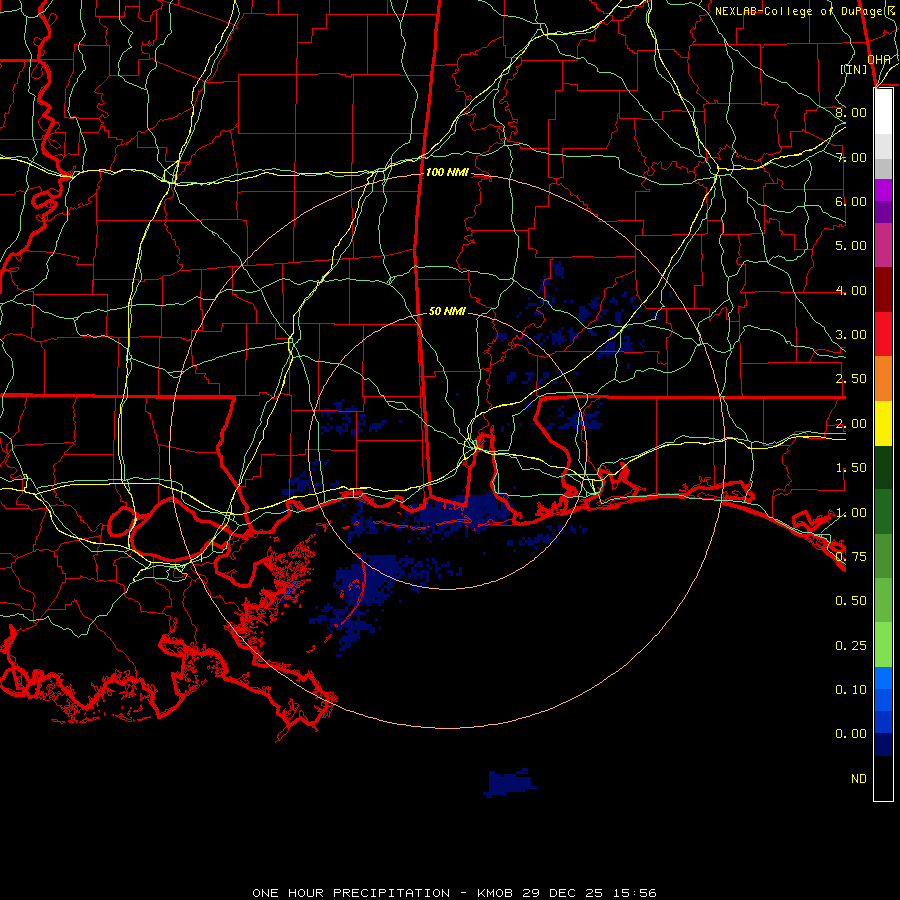Click the yellow color swatch in legend

(x=883, y=424)
